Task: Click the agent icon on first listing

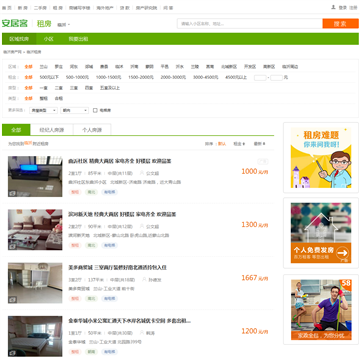Action: pyautogui.click(x=142, y=173)
